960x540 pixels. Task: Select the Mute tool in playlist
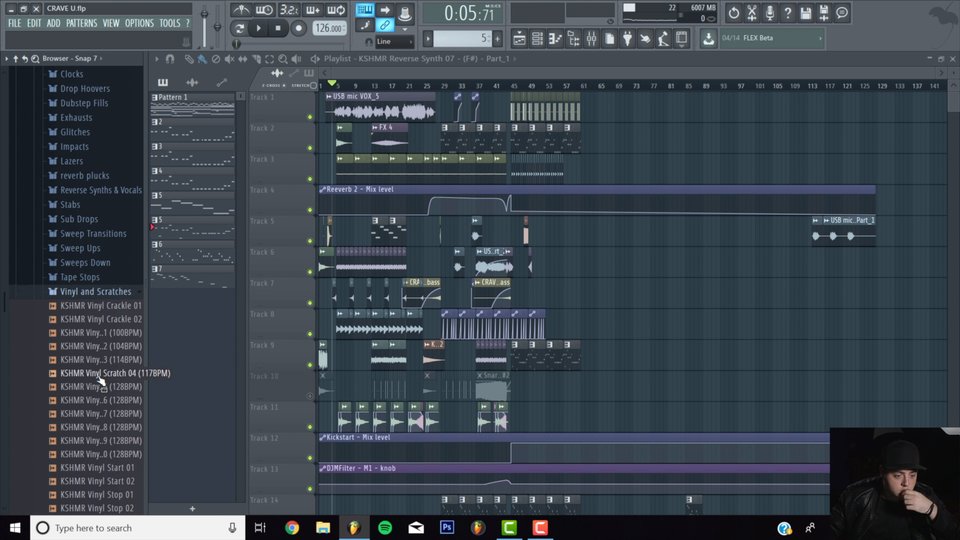point(229,59)
